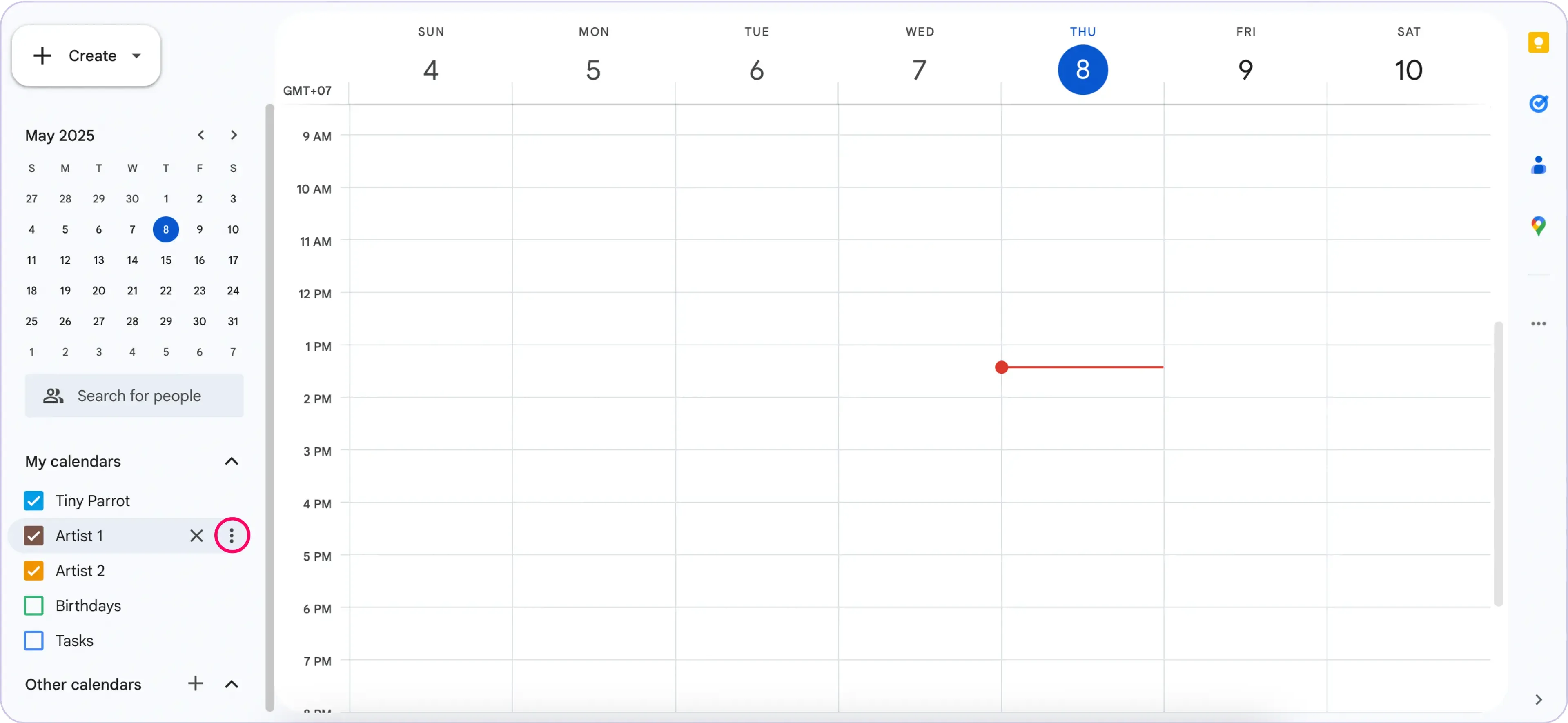The width and height of the screenshot is (1568, 723).
Task: Enable the Birthdays calendar checkbox
Action: click(33, 605)
